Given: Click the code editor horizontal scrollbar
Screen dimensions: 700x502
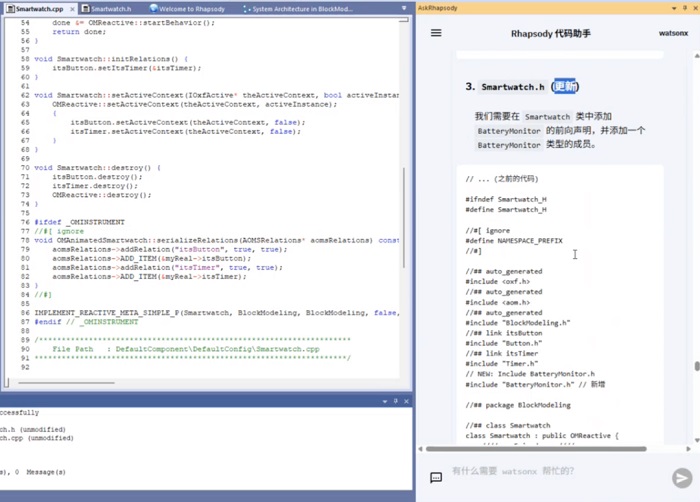Looking at the screenshot, I should click(x=66, y=383).
